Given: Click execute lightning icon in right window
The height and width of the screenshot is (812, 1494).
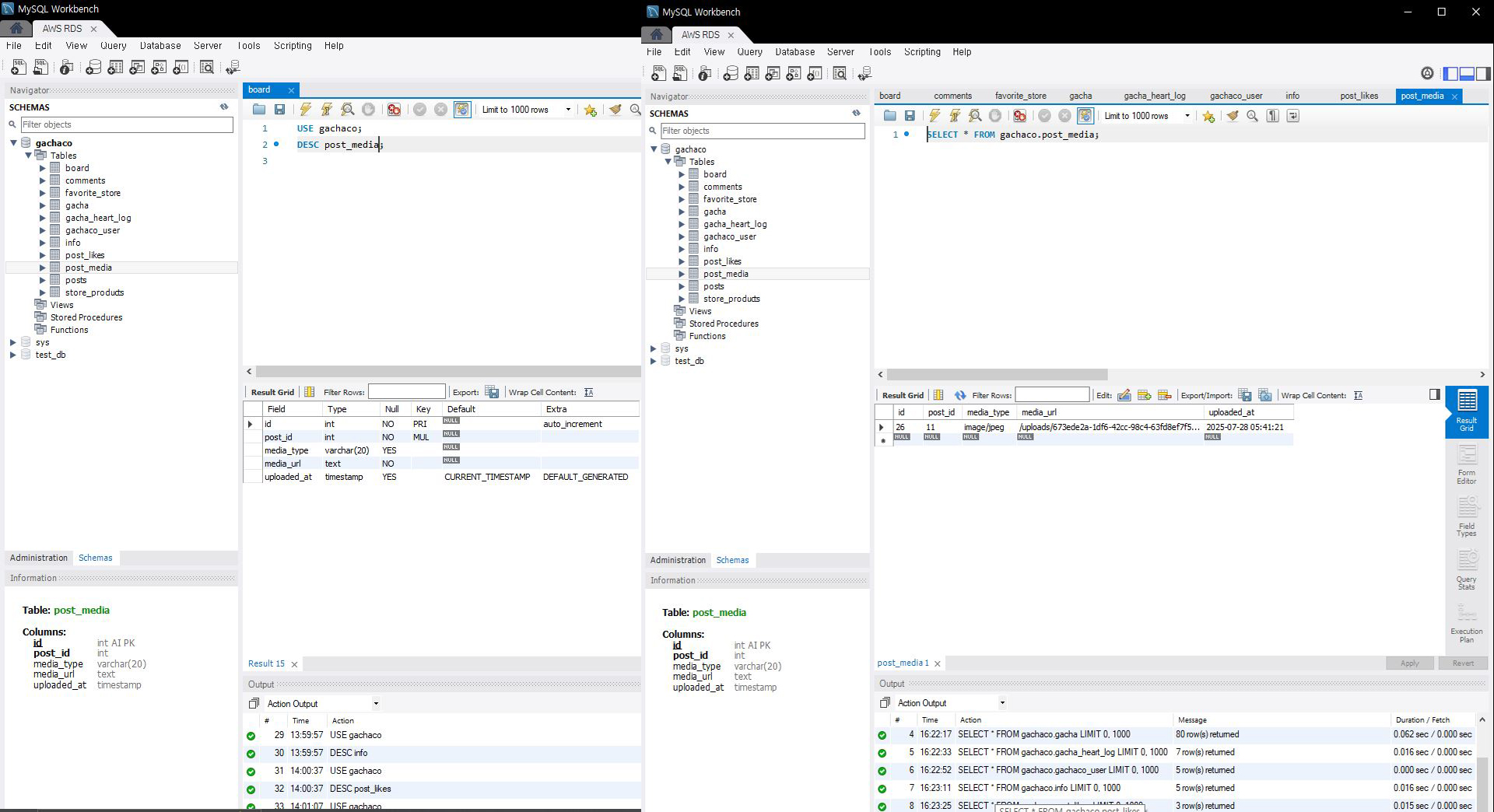Looking at the screenshot, I should (935, 116).
